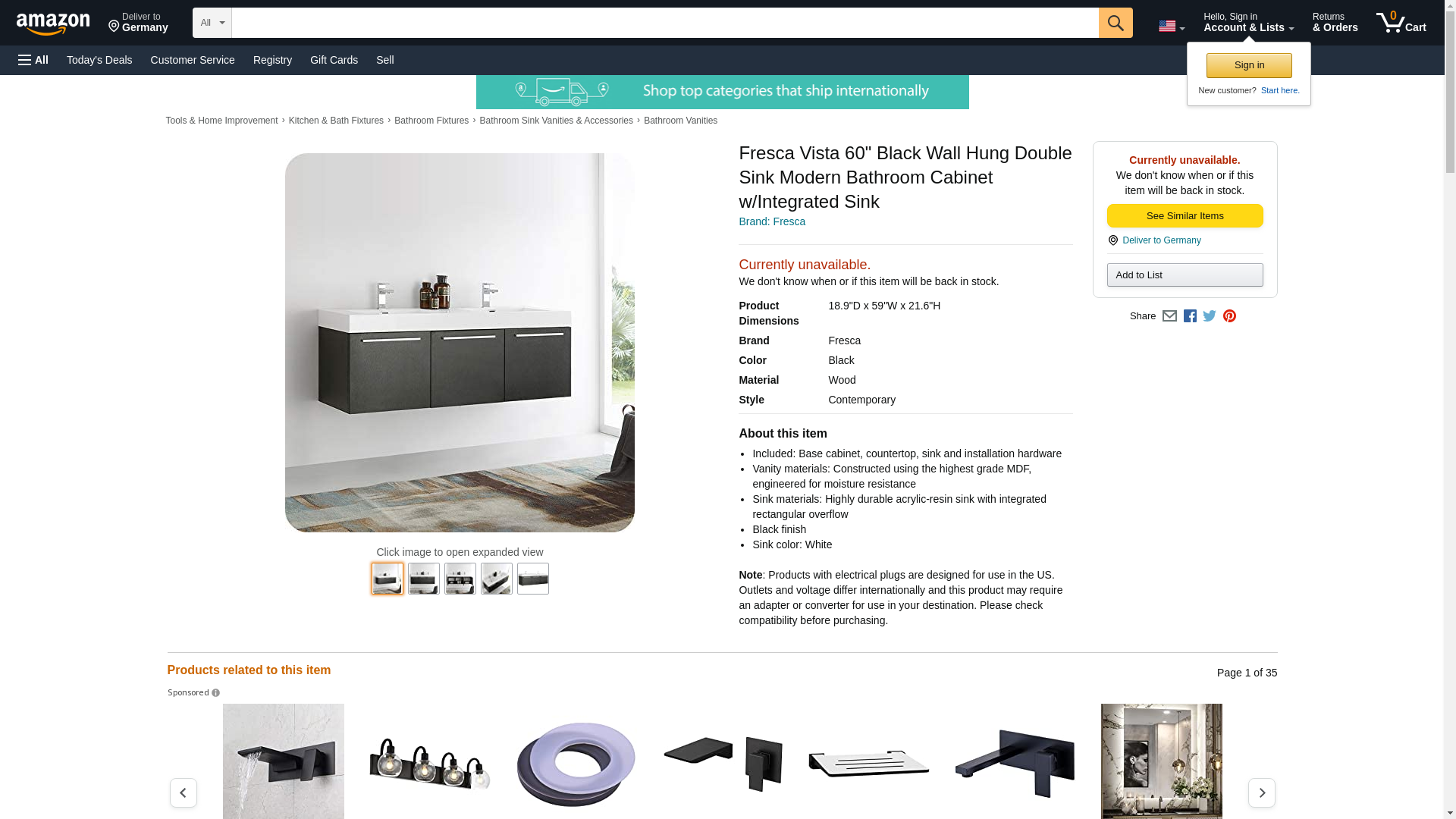Click the Sponsored info icon
The image size is (1456, 819).
tap(215, 693)
